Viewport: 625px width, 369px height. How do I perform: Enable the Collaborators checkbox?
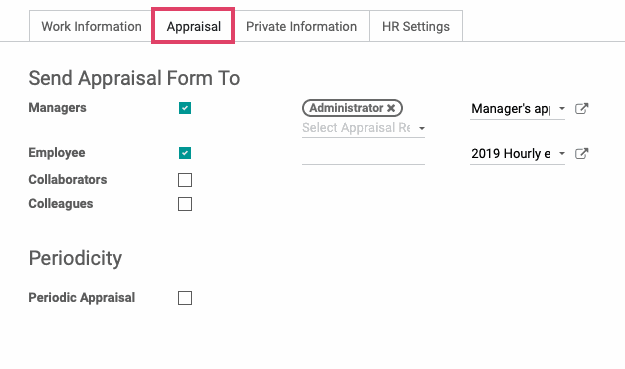click(x=185, y=180)
